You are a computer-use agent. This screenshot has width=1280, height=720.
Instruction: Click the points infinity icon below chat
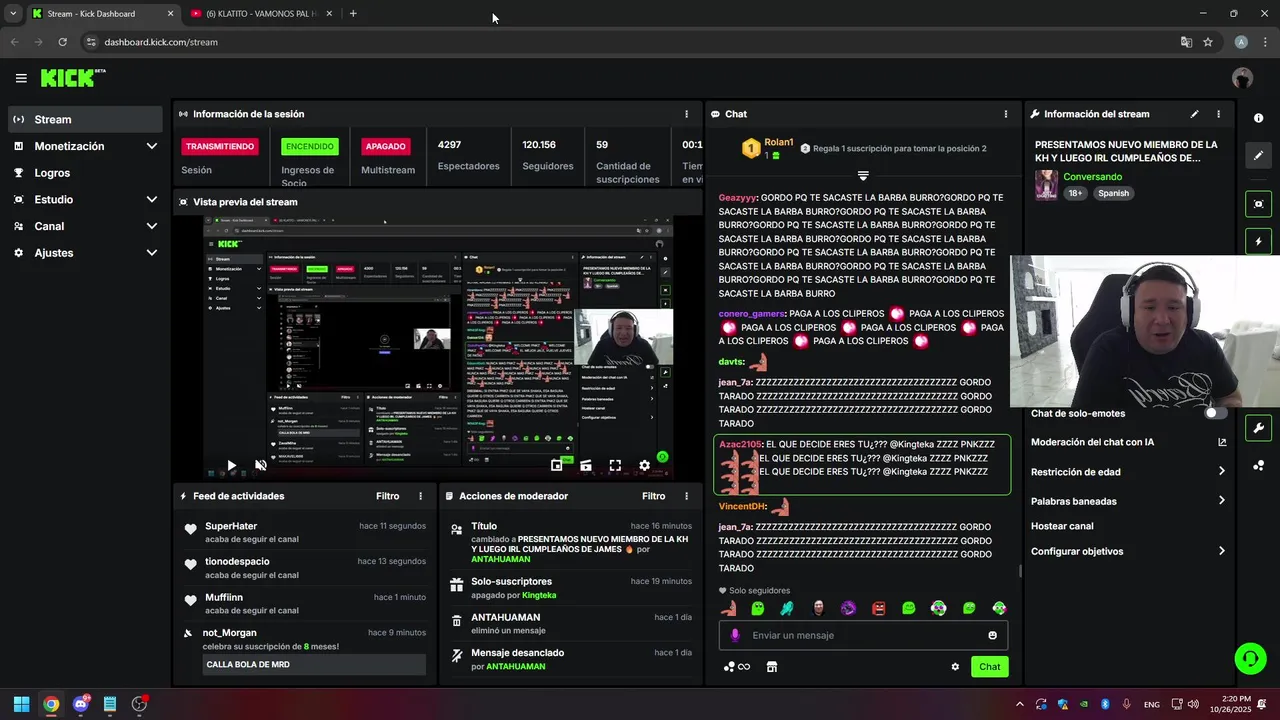click(737, 667)
